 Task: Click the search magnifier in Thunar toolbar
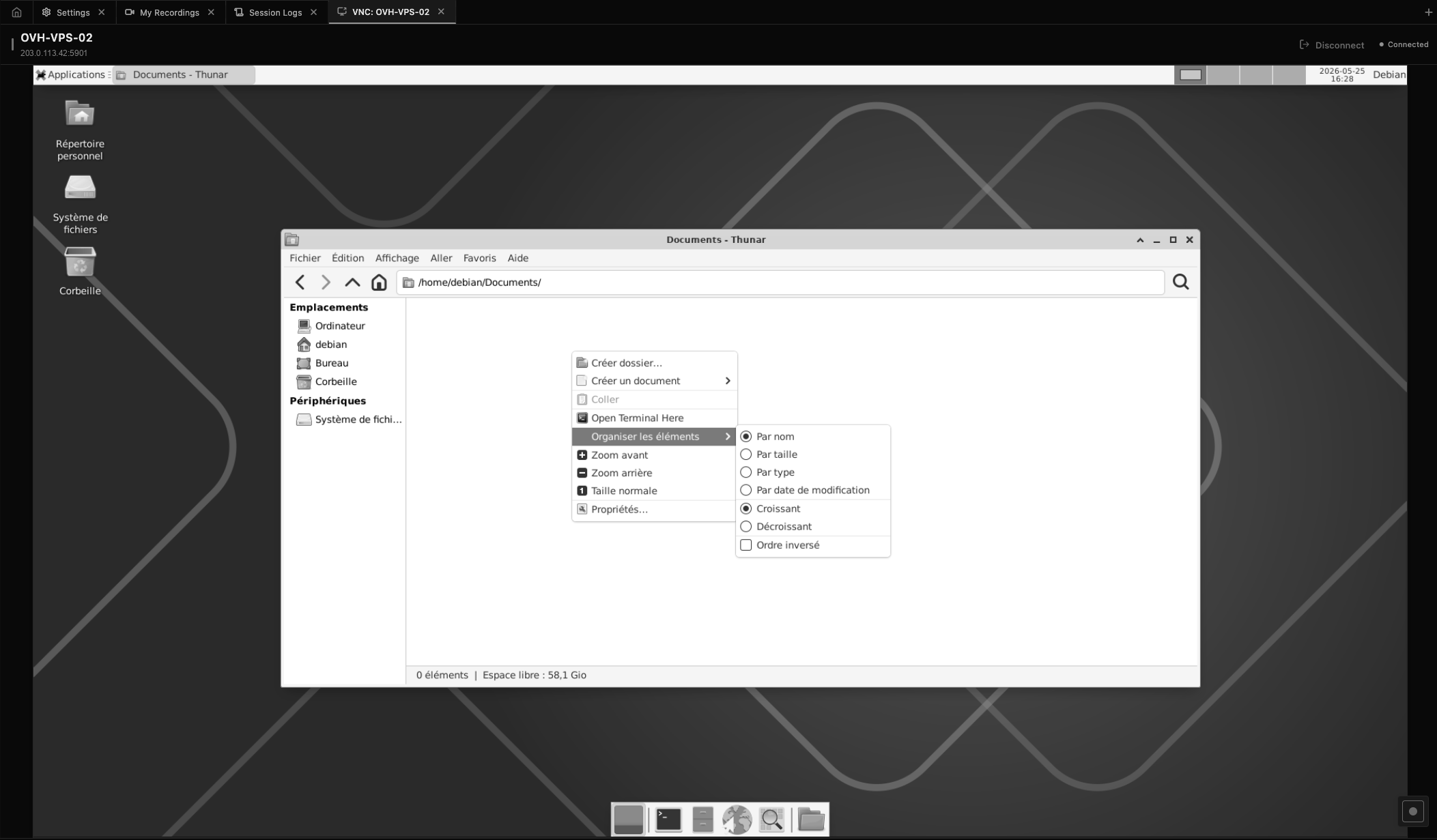pos(1181,283)
